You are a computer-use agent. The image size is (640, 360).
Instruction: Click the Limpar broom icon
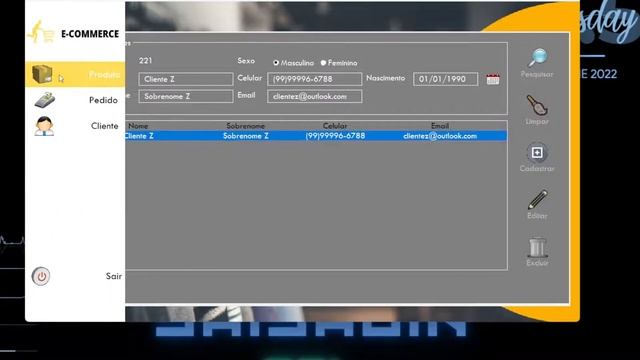pyautogui.click(x=537, y=105)
